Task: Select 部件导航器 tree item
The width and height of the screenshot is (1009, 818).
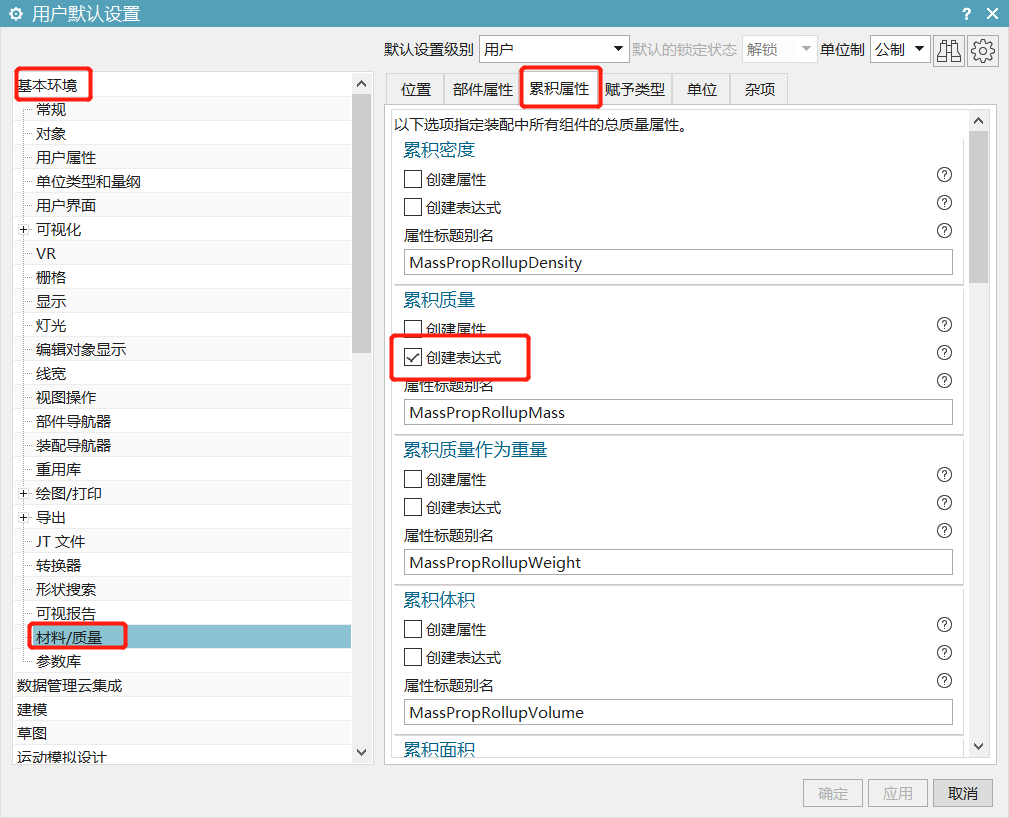Action: point(73,422)
